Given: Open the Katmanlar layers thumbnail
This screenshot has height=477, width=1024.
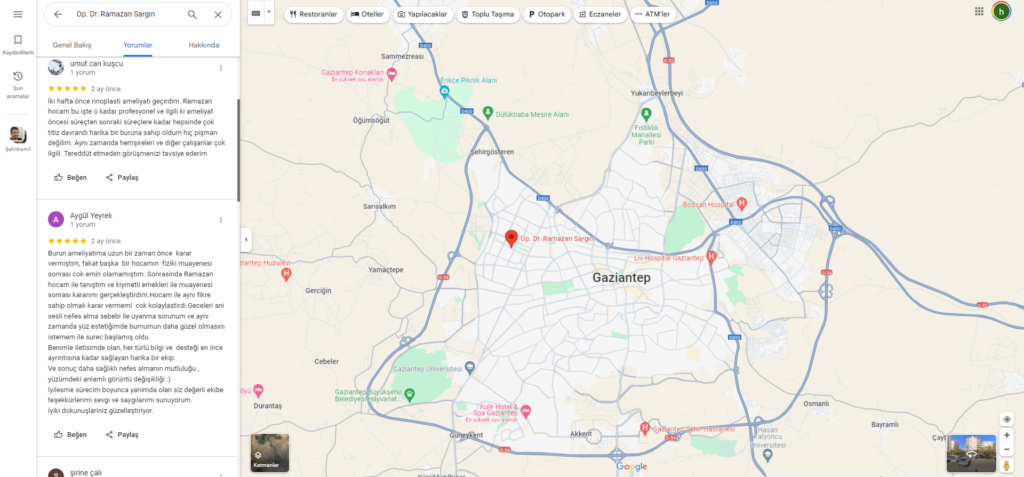Looking at the screenshot, I should pyautogui.click(x=270, y=453).
